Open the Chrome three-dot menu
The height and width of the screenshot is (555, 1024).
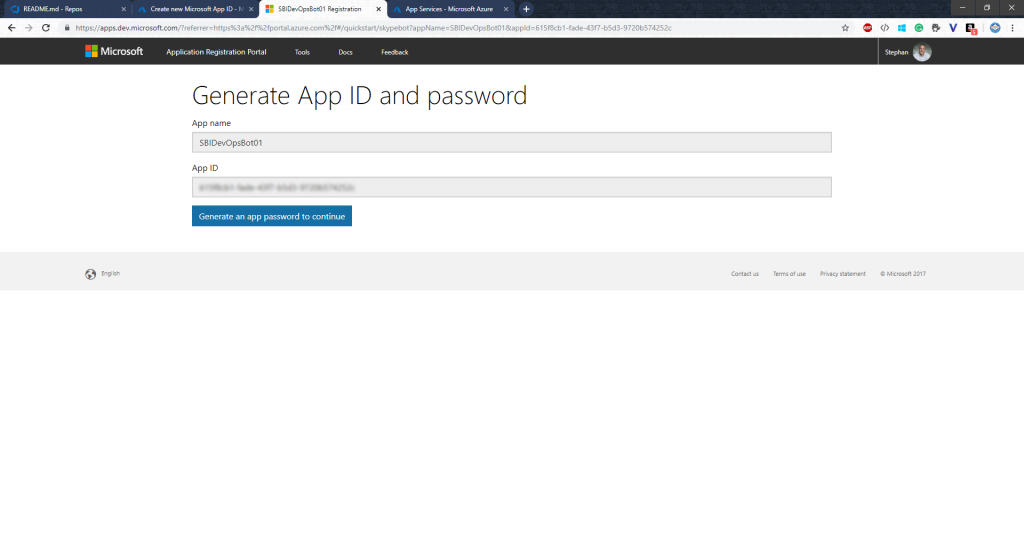pos(1012,28)
